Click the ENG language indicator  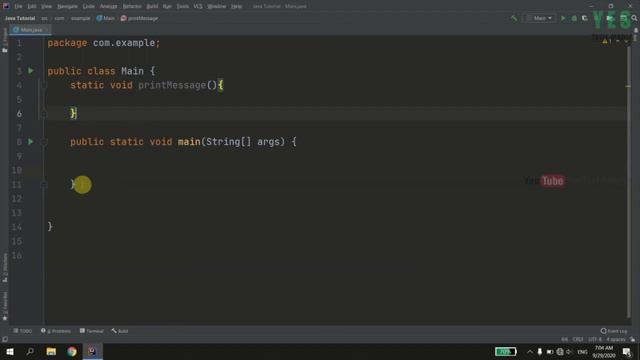pos(582,351)
